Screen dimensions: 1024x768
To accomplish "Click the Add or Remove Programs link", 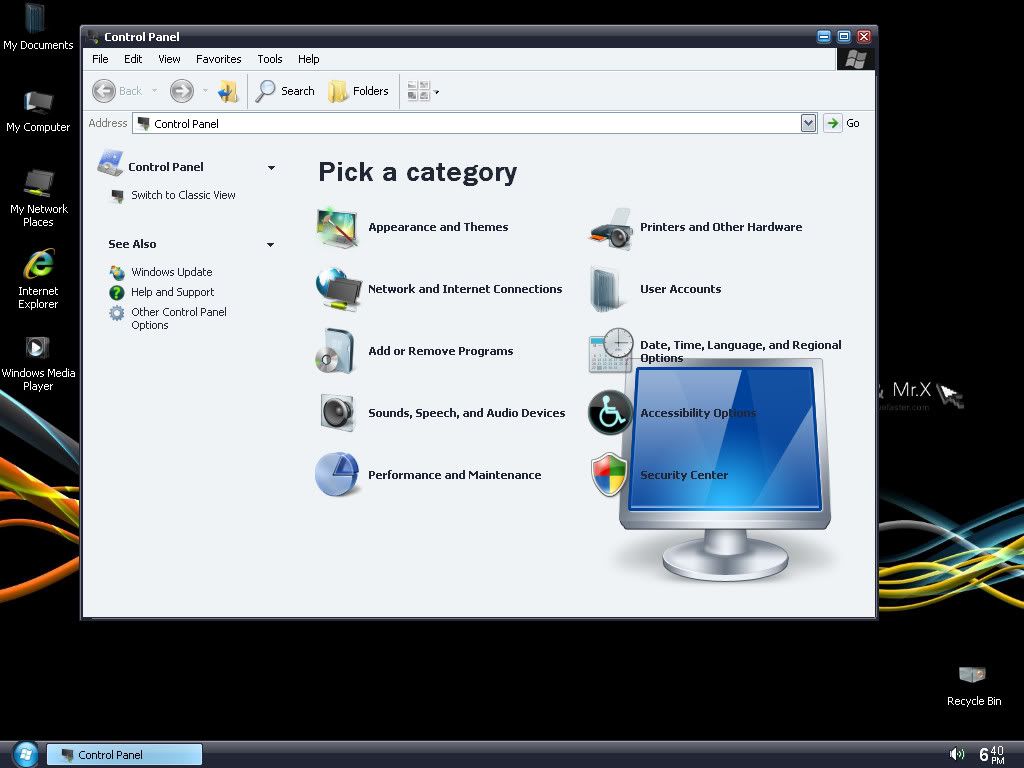I will click(441, 351).
